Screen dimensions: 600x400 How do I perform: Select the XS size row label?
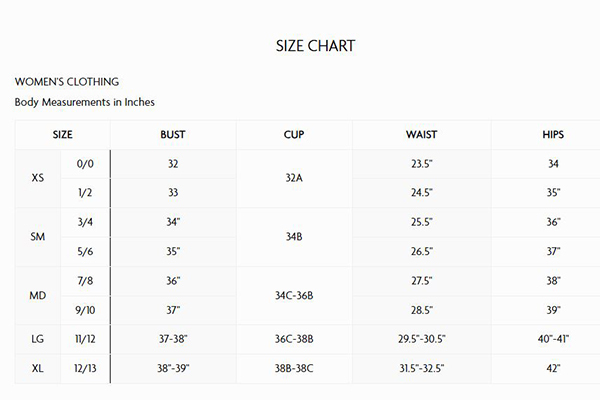(x=38, y=178)
